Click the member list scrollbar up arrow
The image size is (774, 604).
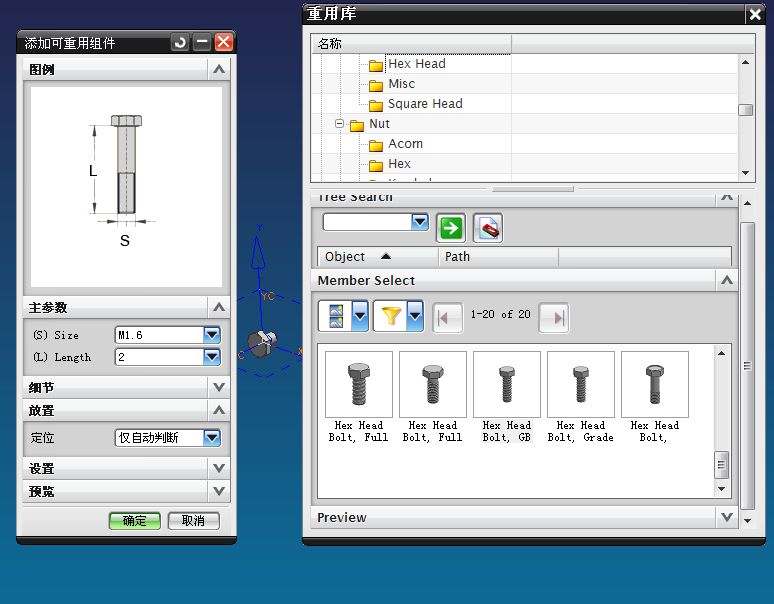721,353
